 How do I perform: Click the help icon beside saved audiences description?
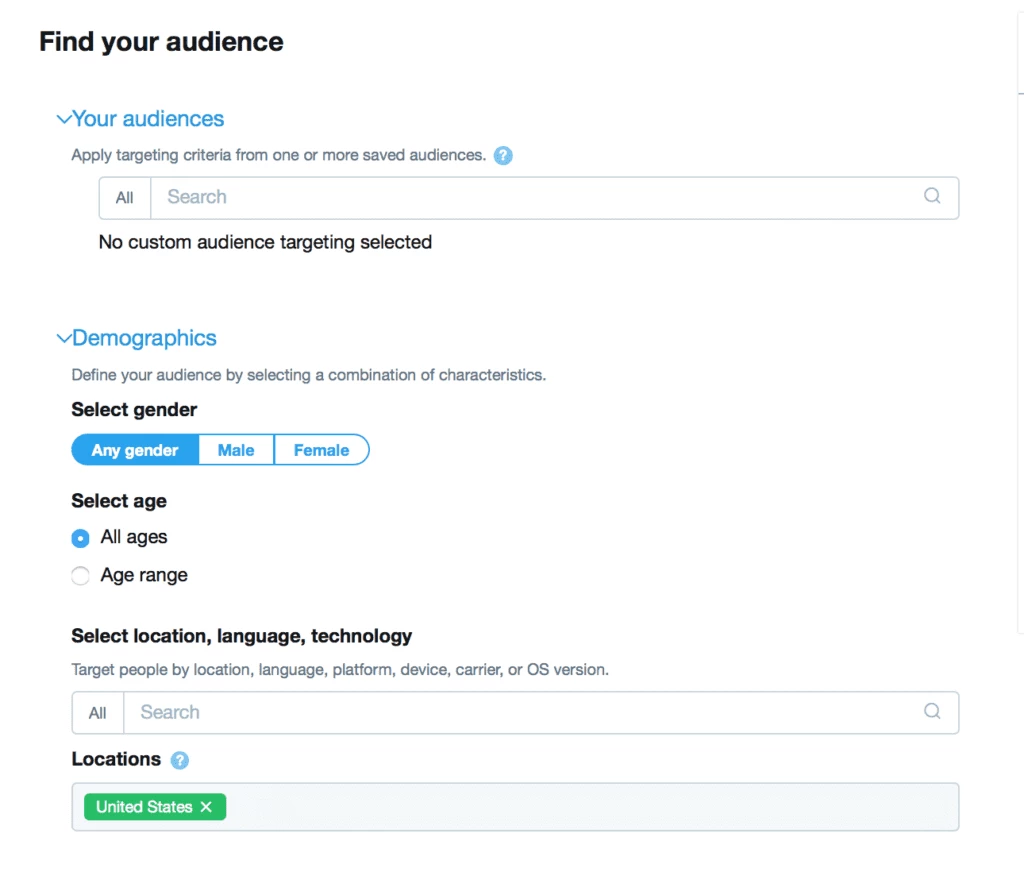503,155
